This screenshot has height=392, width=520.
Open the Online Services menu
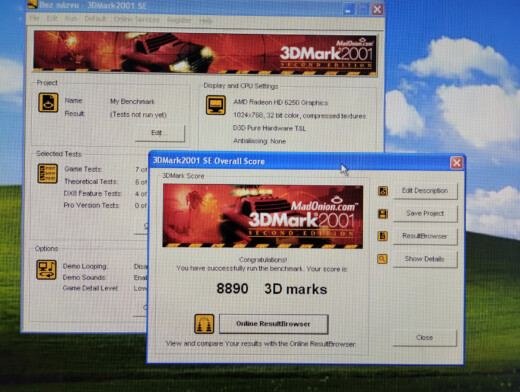[137, 19]
